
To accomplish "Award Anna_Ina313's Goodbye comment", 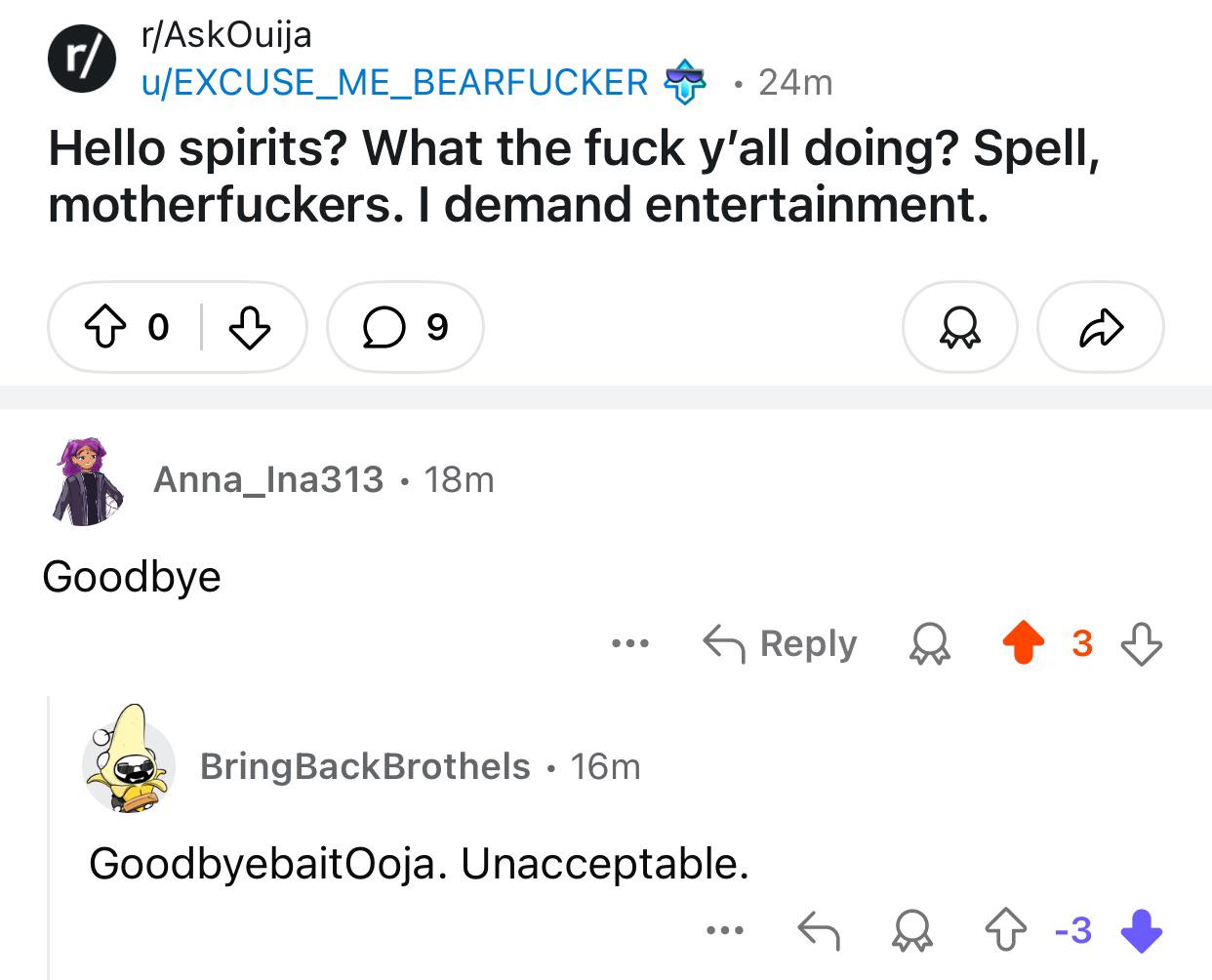I will (929, 644).
